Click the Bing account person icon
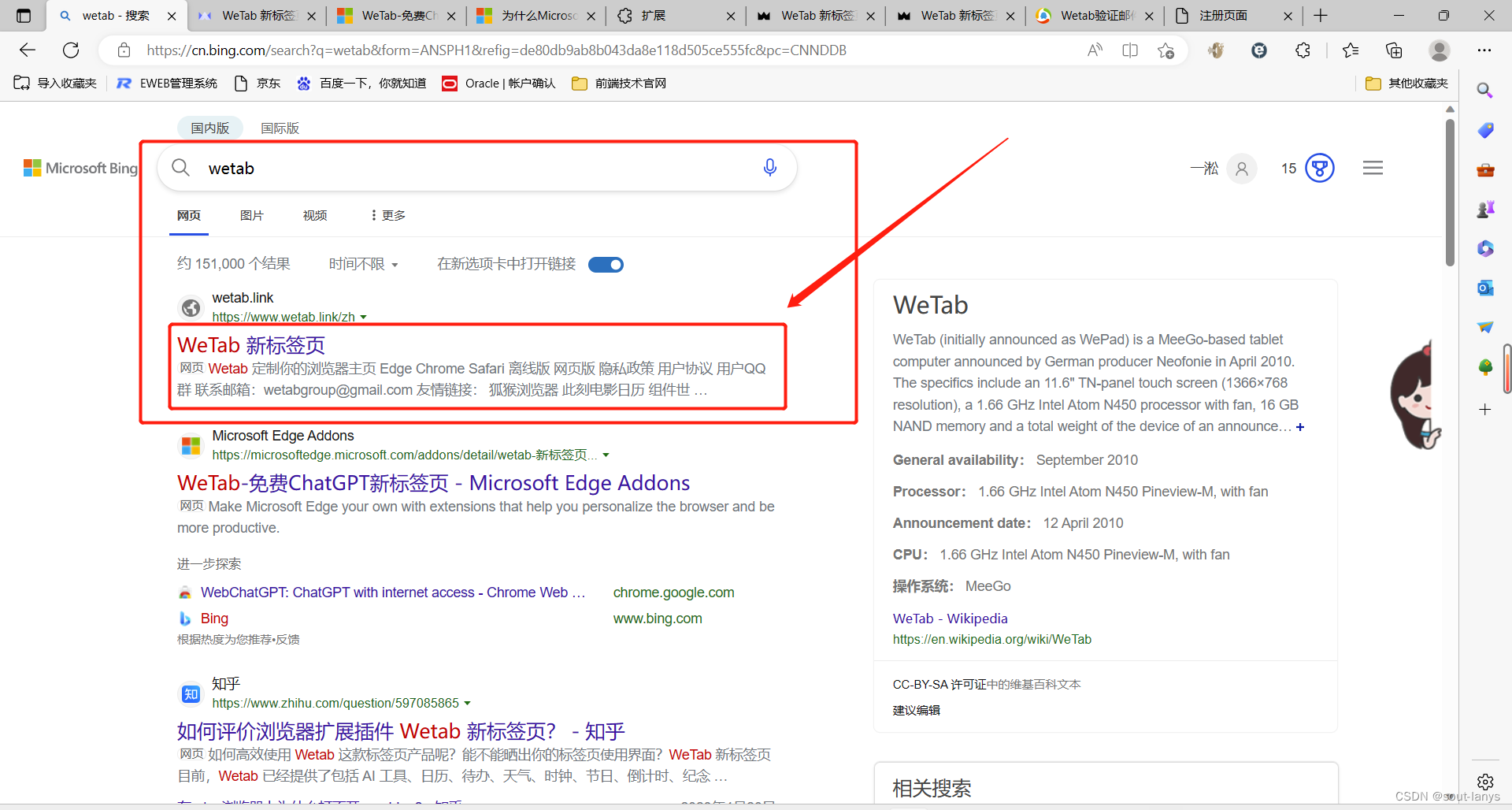The height and width of the screenshot is (810, 1512). [1242, 168]
